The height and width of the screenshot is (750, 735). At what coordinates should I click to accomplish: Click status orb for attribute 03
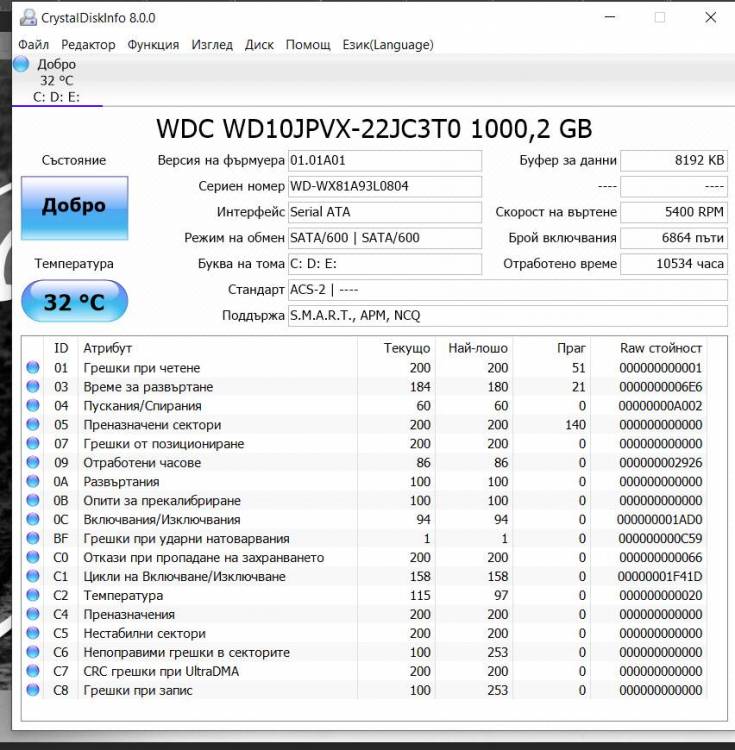(x=33, y=386)
